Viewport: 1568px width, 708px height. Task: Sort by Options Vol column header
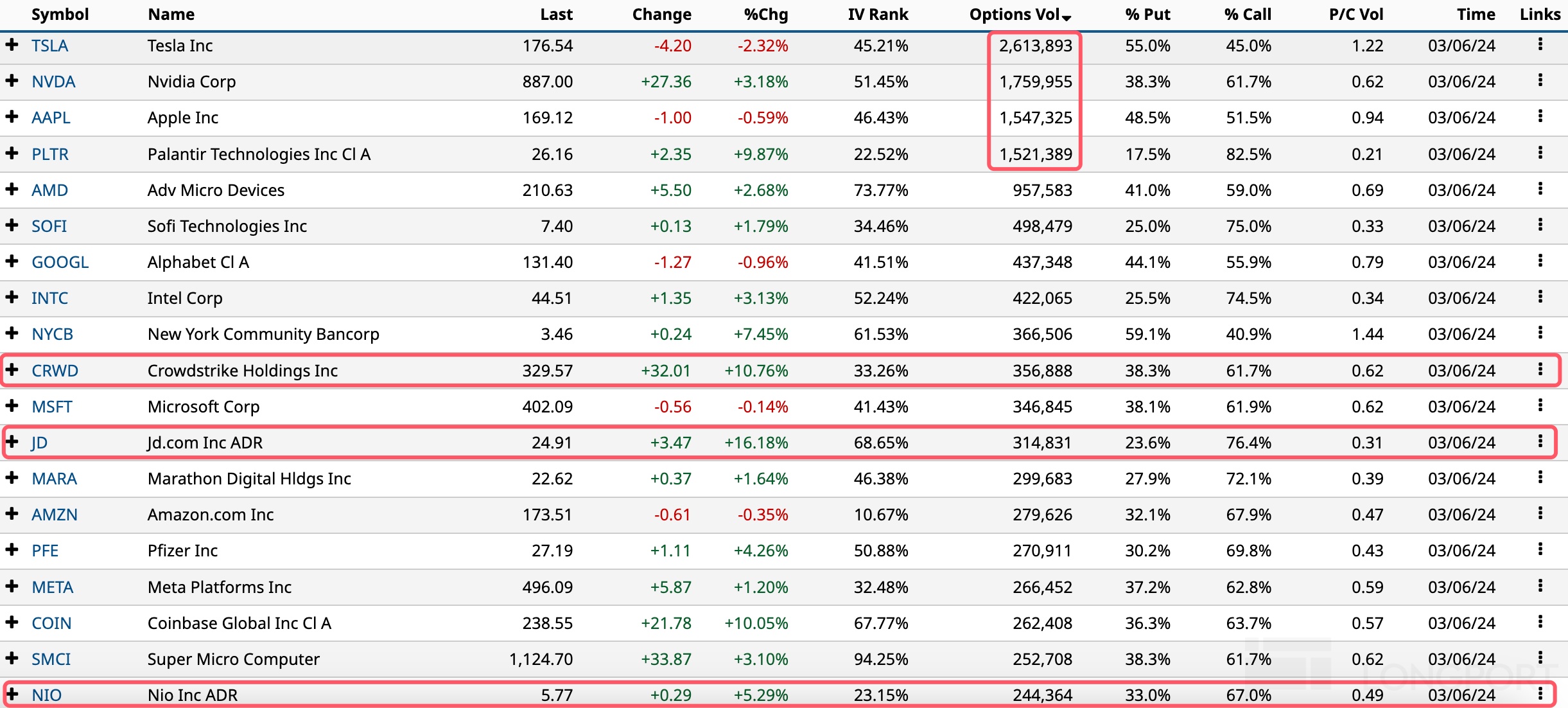(1019, 14)
